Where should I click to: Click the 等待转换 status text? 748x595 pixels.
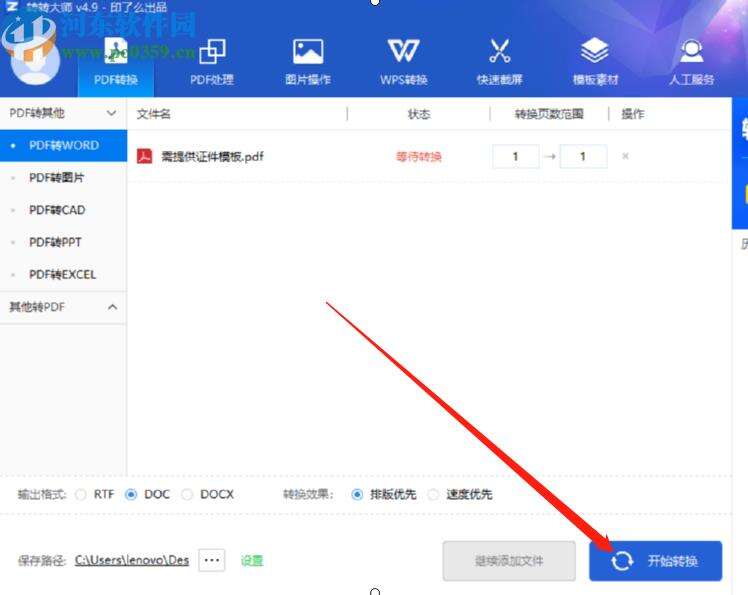click(x=419, y=157)
